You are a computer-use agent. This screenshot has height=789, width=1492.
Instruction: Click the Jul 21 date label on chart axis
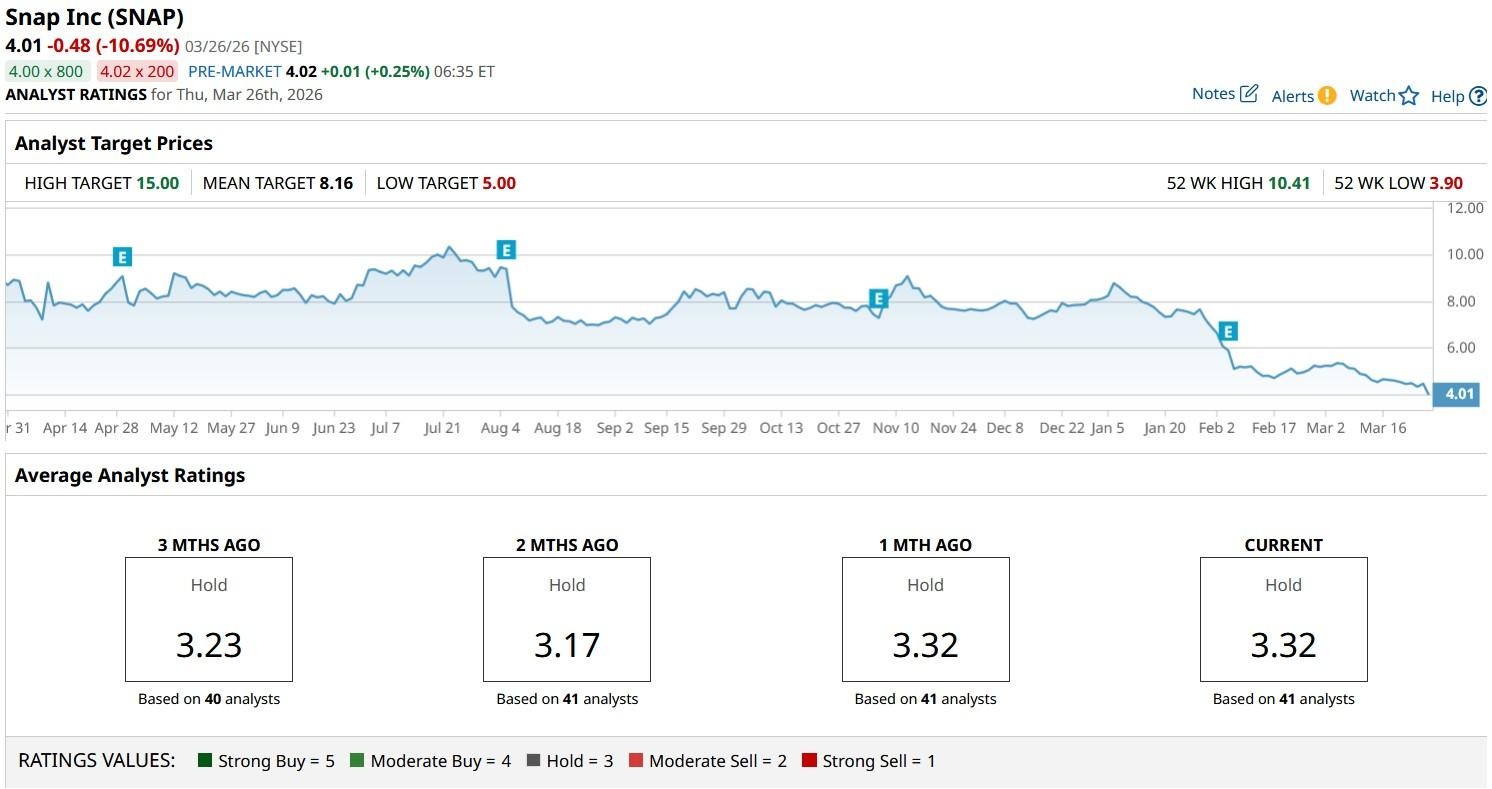442,428
